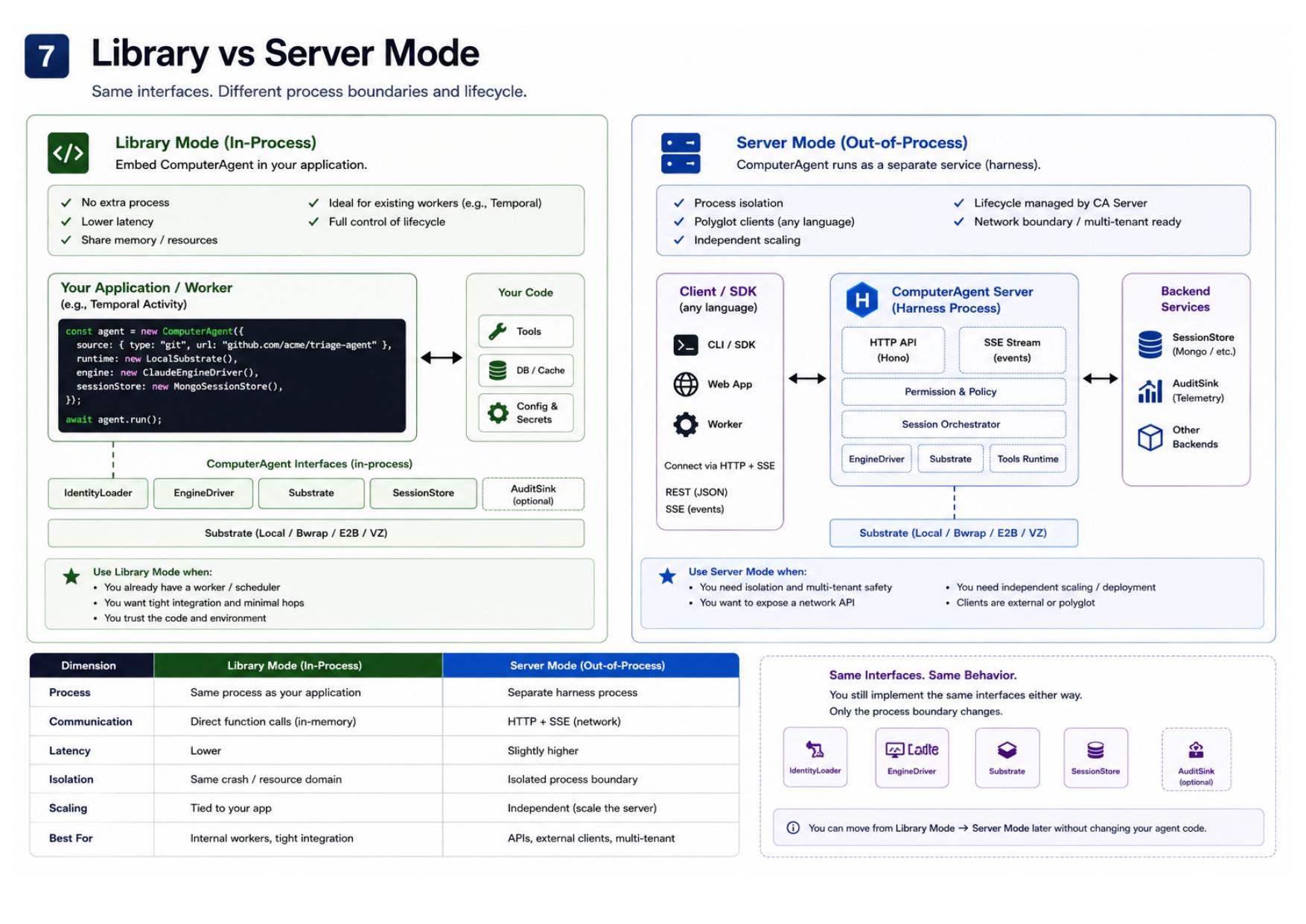
Task: Click the checkmark beside Lifecycle managed by CA Server
Action: pyautogui.click(x=959, y=203)
